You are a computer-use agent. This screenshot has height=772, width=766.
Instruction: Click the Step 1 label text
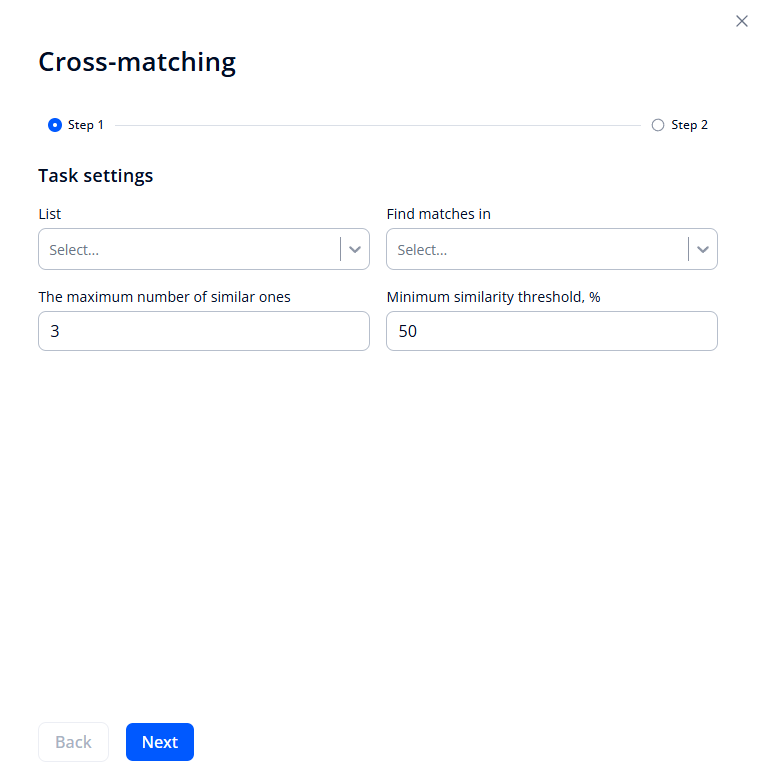click(85, 125)
